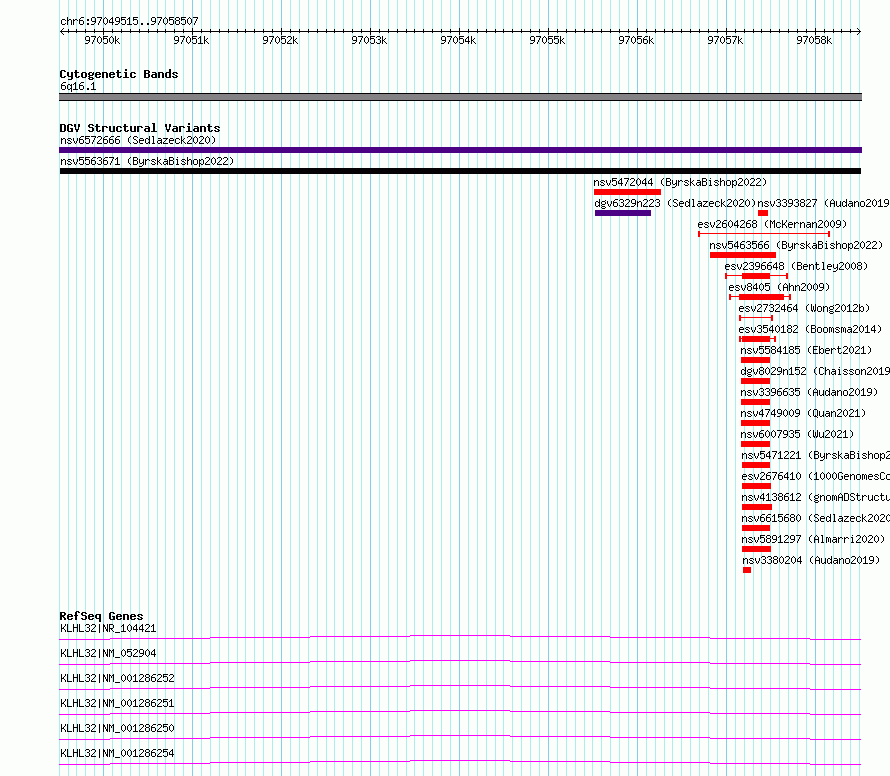Viewport: 890px width, 776px height.
Task: Open nsv5472044 (ByrskaBishop2022) variant
Action: coord(680,182)
